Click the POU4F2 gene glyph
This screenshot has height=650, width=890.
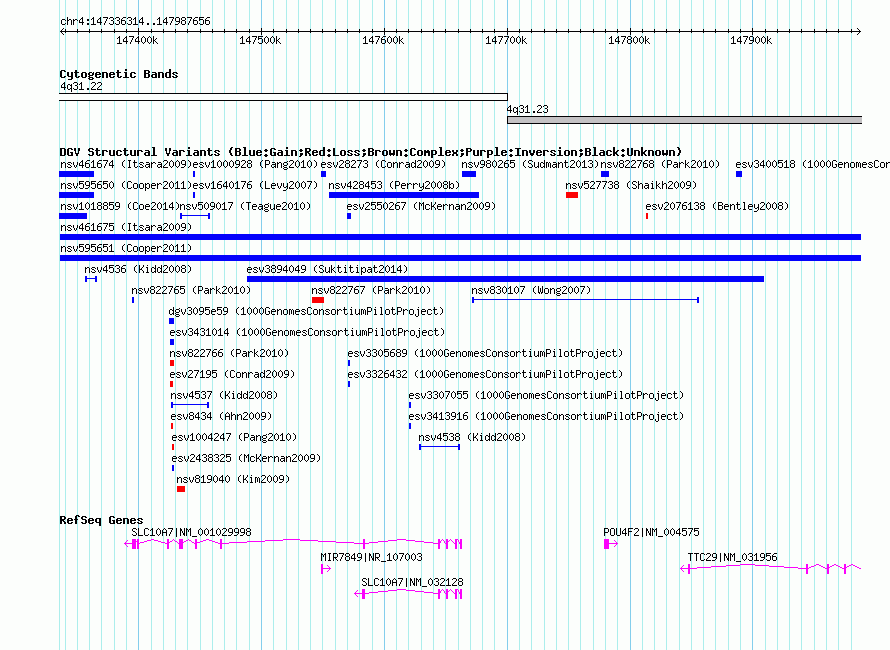611,544
